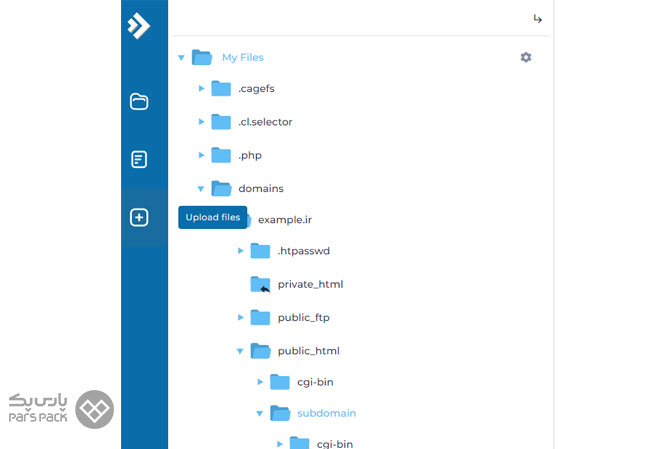Click the public_html open-folder icon
Viewport: 648px width, 449px height.
click(261, 351)
